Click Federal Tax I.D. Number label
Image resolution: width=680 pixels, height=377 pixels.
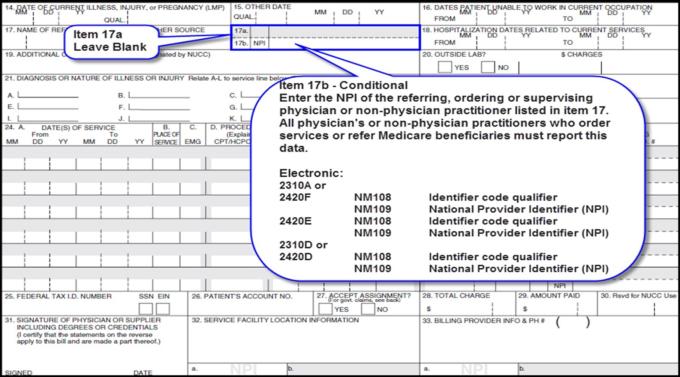pyautogui.click(x=58, y=296)
